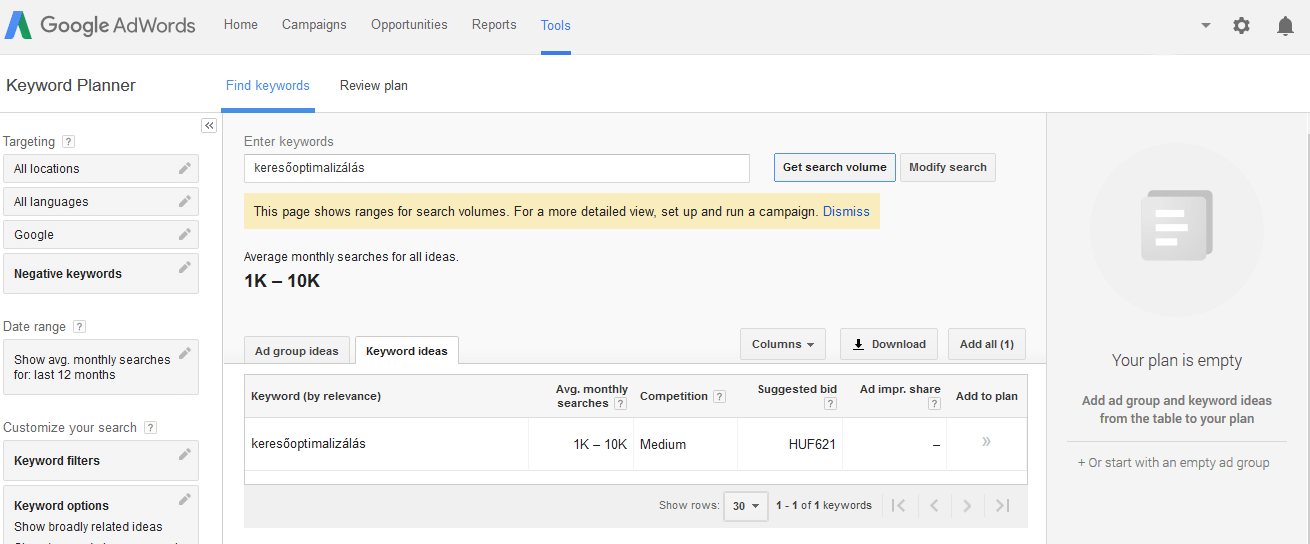This screenshot has height=544, width=1310.
Task: Switch to Find keywords tab
Action: 268,86
